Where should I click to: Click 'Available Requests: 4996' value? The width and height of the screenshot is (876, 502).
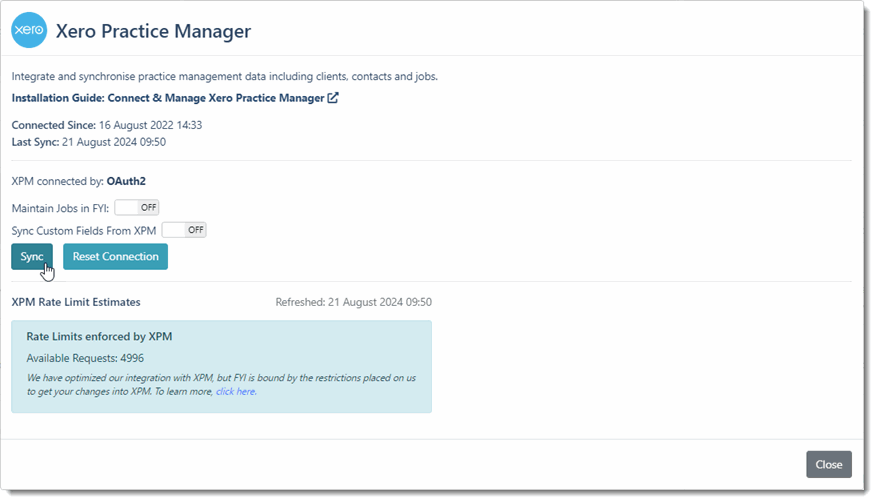pos(85,358)
